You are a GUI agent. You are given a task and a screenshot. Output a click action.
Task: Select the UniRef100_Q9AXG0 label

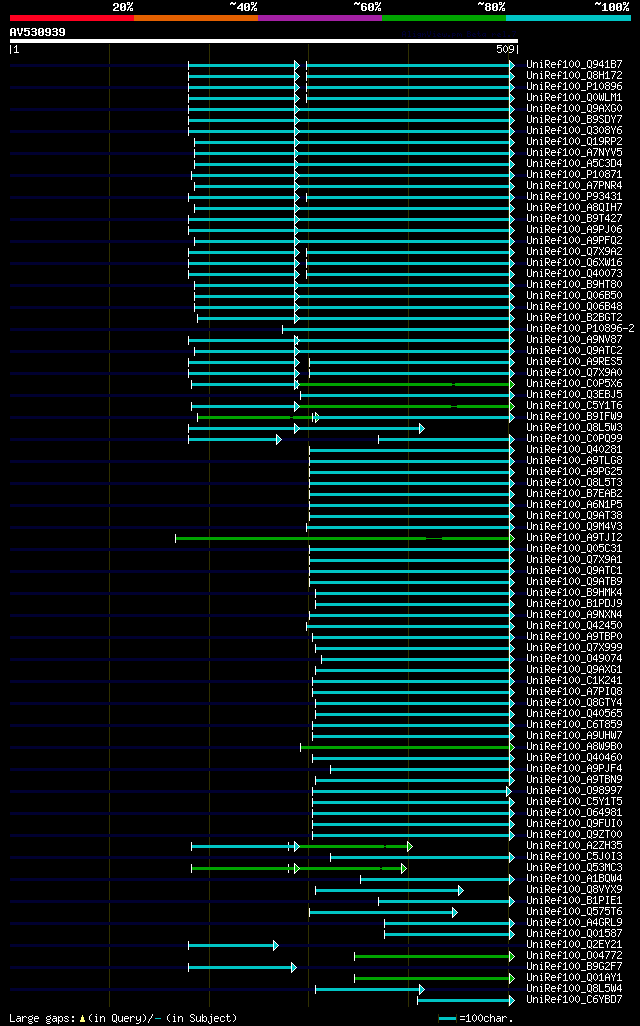click(x=575, y=109)
